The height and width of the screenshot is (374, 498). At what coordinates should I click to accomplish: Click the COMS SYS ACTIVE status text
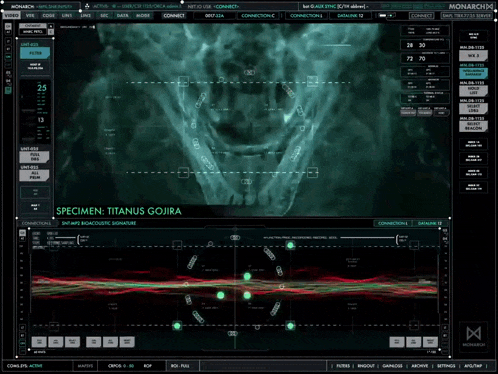(x=25, y=366)
